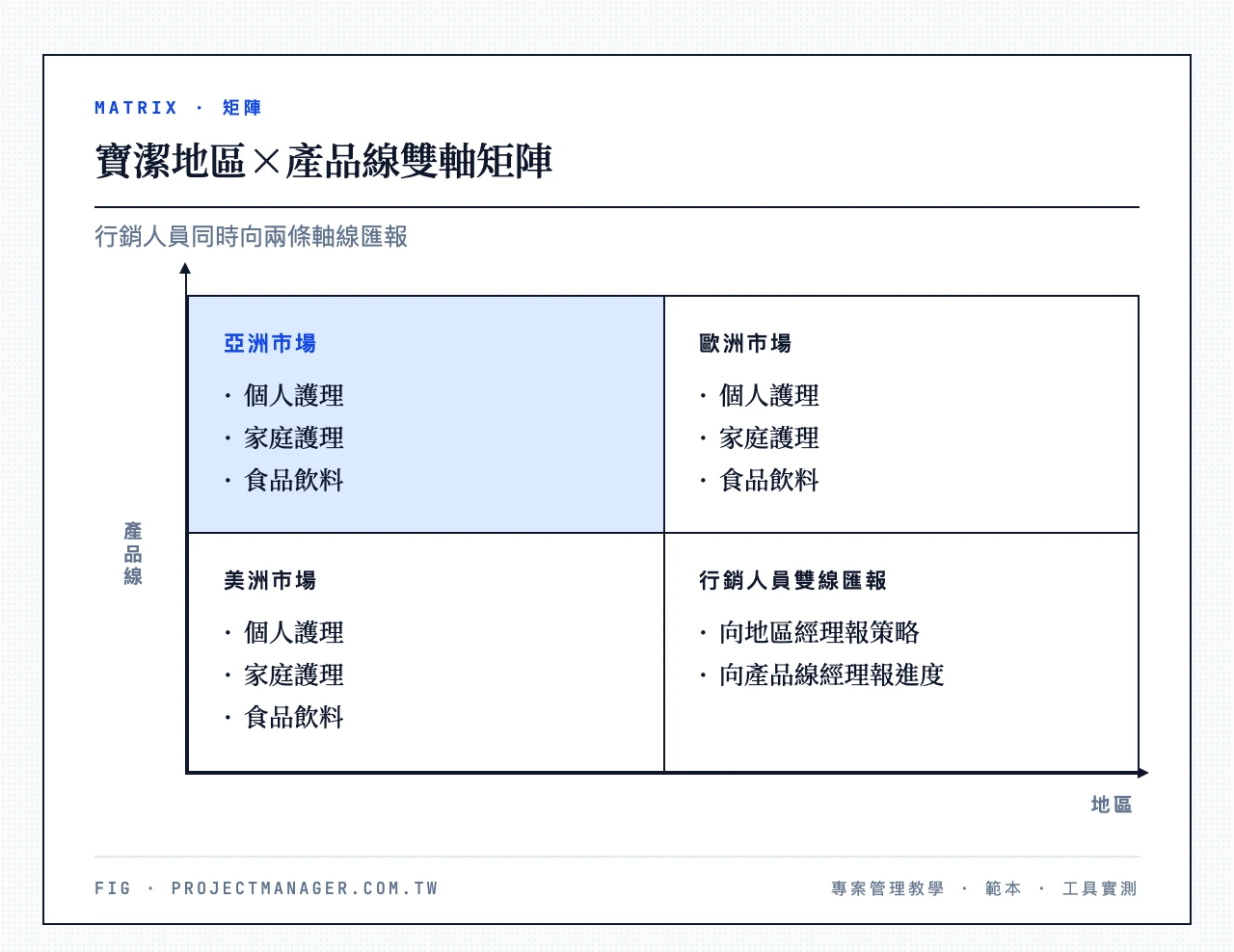Select the horizontal axis label "地區"
The width and height of the screenshot is (1234, 952).
click(1112, 805)
